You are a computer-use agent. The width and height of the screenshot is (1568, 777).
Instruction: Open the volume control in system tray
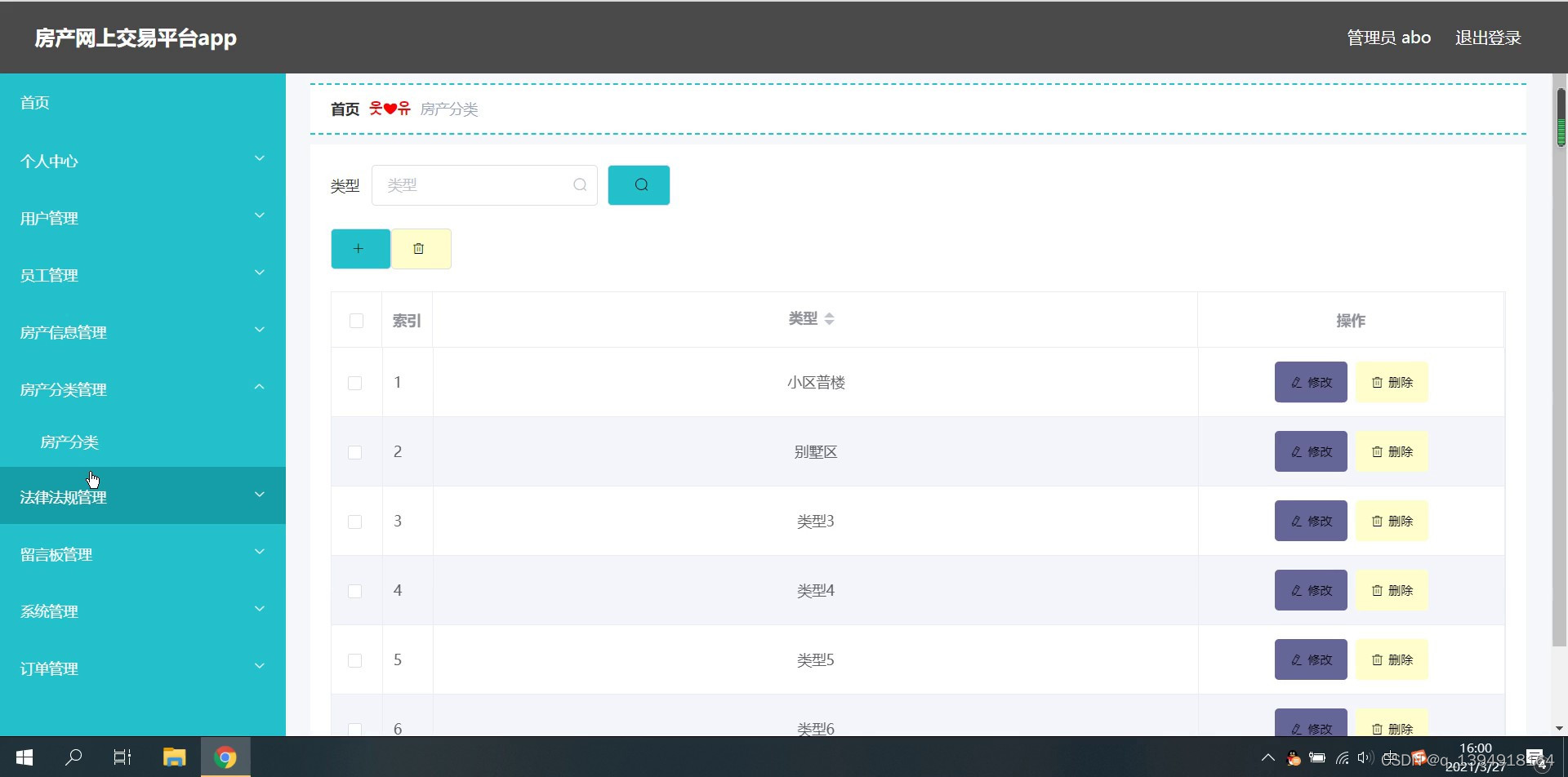pyautogui.click(x=1365, y=758)
